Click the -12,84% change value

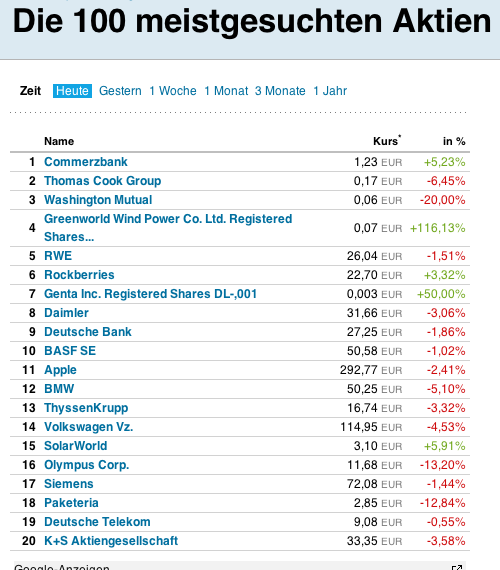pyautogui.click(x=443, y=503)
